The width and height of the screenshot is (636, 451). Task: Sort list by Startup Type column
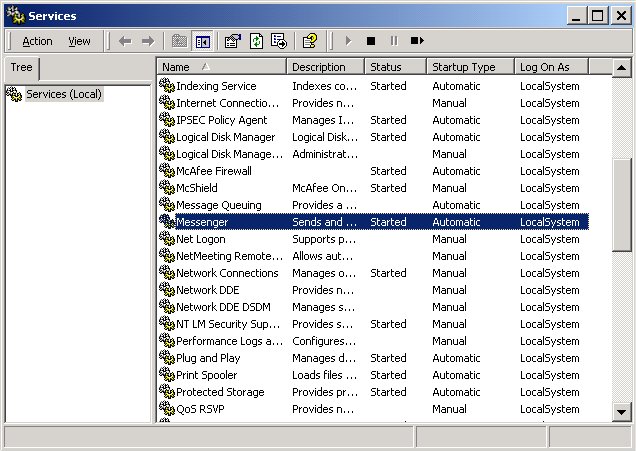468,67
